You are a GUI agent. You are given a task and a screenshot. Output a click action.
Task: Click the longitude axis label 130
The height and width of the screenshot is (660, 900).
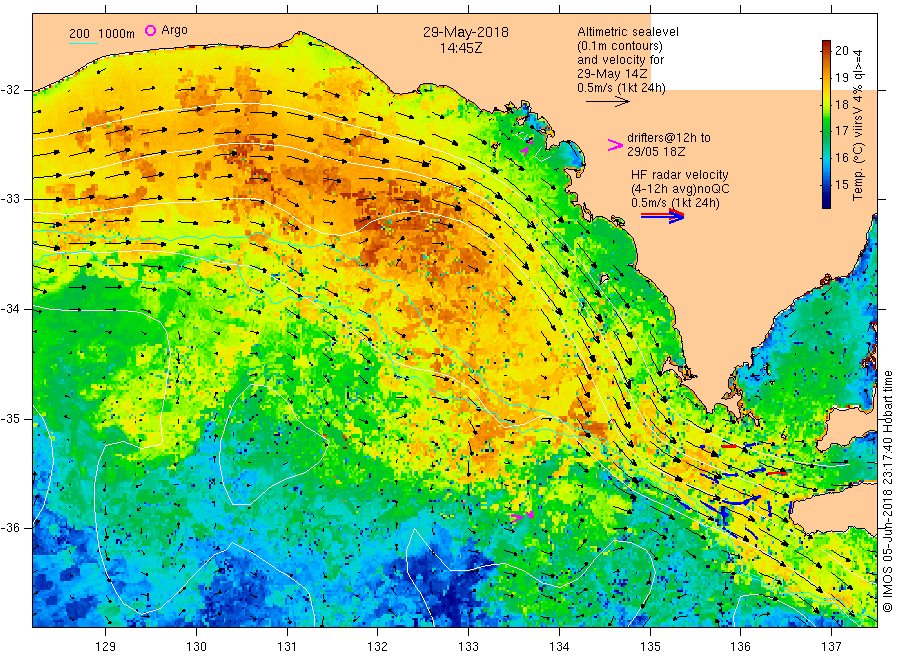pos(196,647)
